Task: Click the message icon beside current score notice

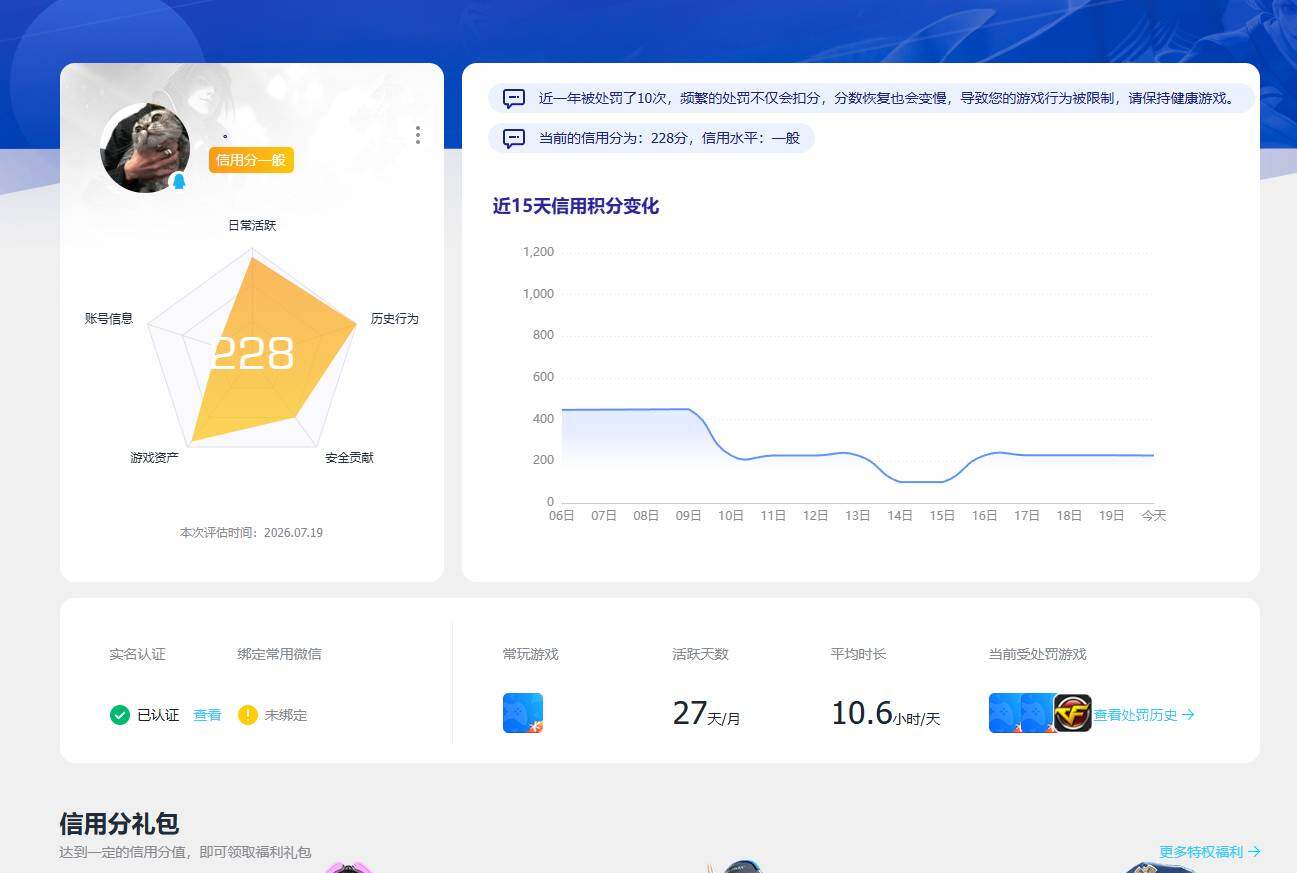Action: pos(514,139)
